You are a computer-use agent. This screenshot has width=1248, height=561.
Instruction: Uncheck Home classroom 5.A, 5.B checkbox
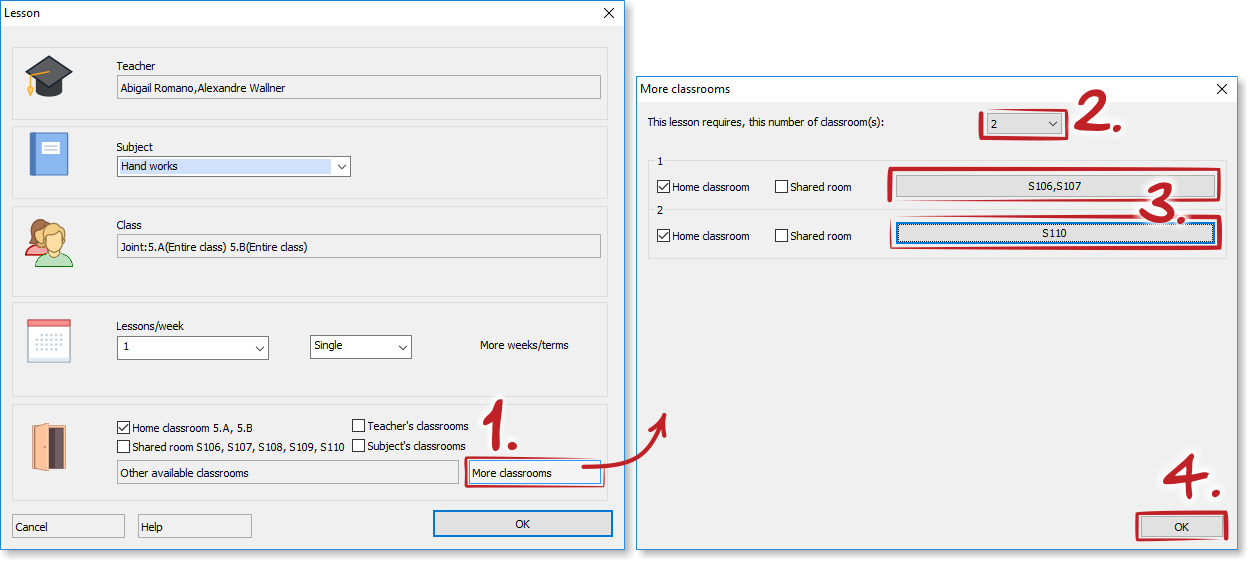(x=124, y=427)
